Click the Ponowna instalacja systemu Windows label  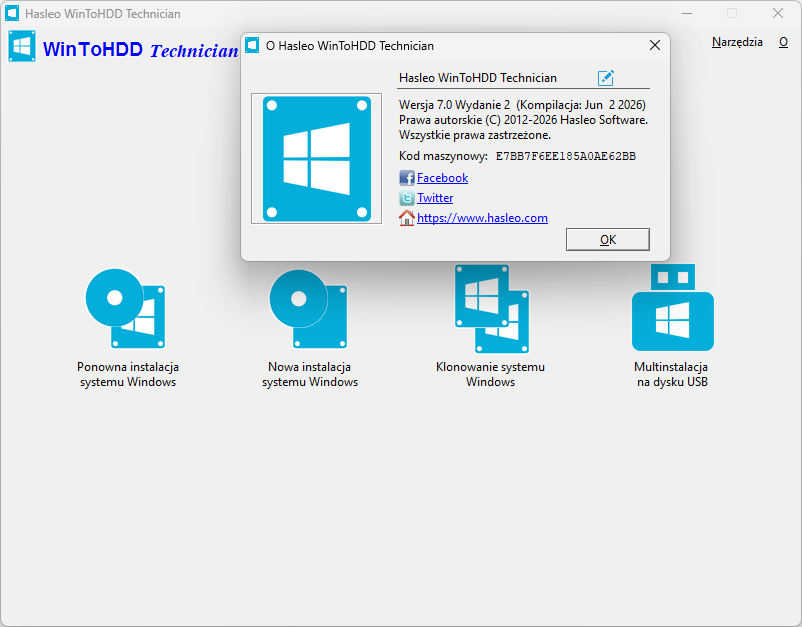(128, 374)
